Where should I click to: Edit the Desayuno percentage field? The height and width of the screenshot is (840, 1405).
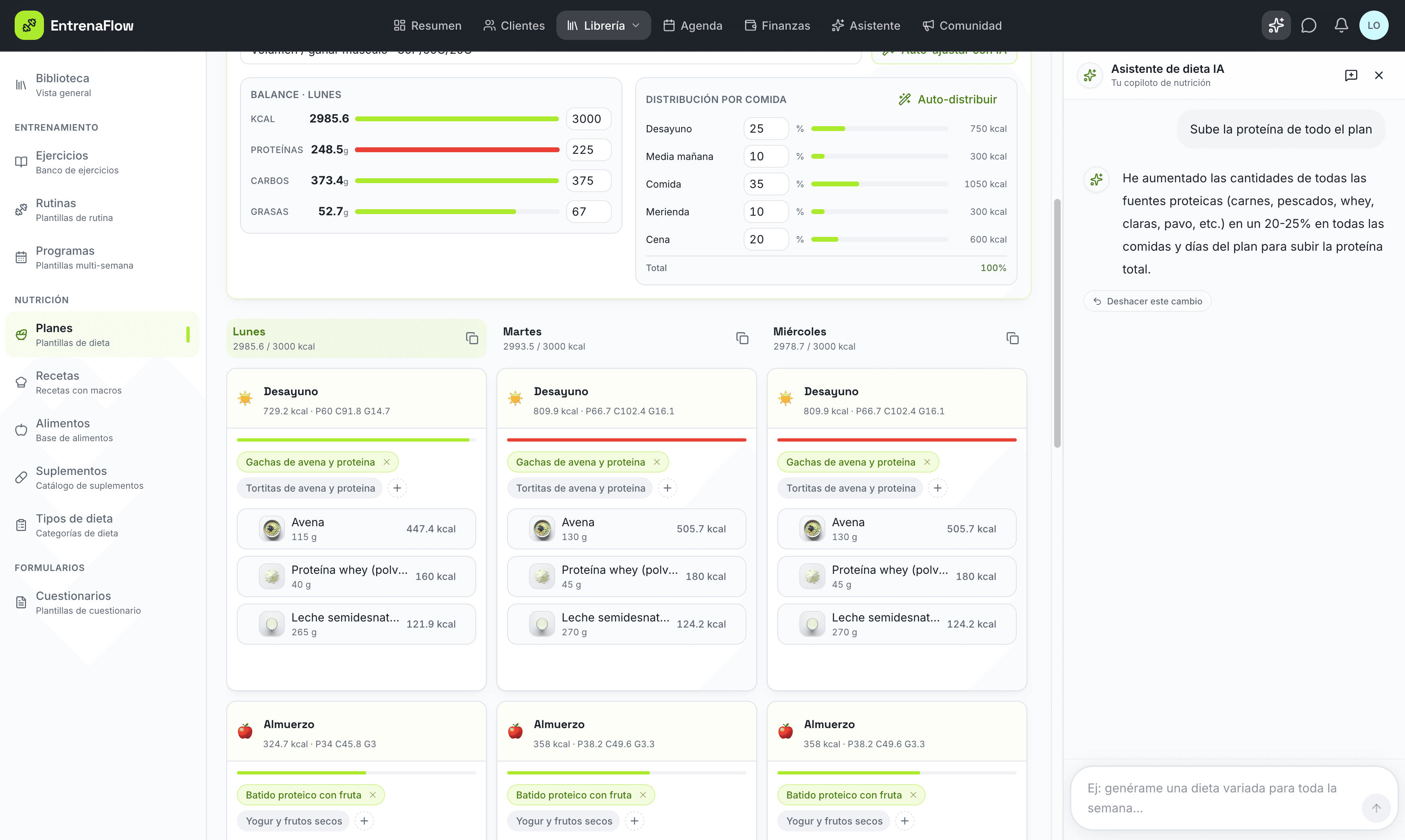(x=766, y=129)
